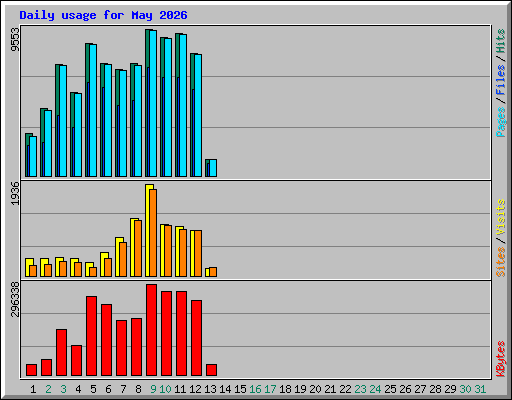Click the blue "Files" legend label

point(500,79)
